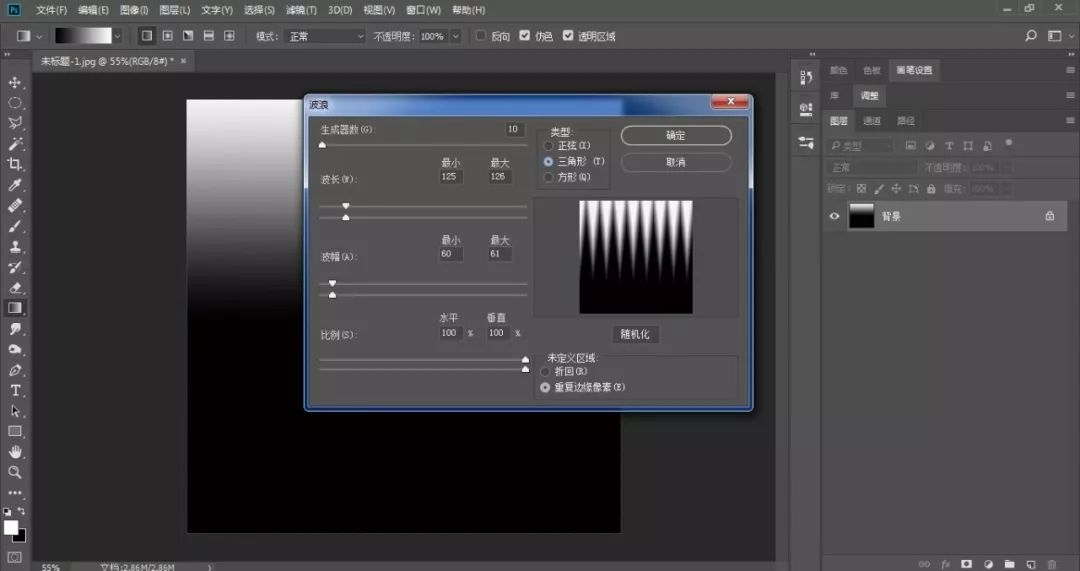This screenshot has height=571, width=1080.
Task: Expand the 不透明度 opacity dropdown arrow
Action: 456,36
